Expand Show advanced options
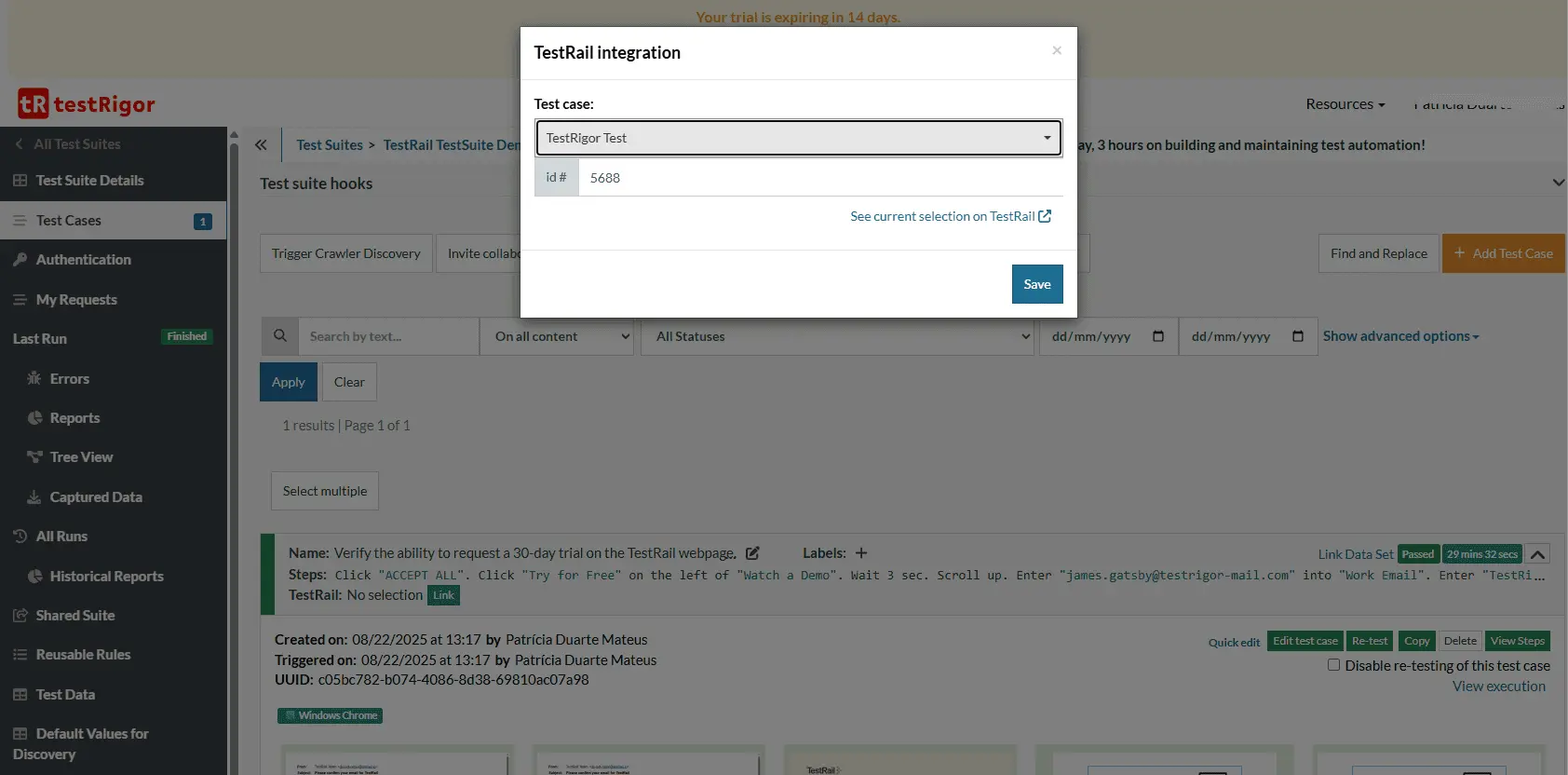The width and height of the screenshot is (1568, 775). coord(1400,336)
